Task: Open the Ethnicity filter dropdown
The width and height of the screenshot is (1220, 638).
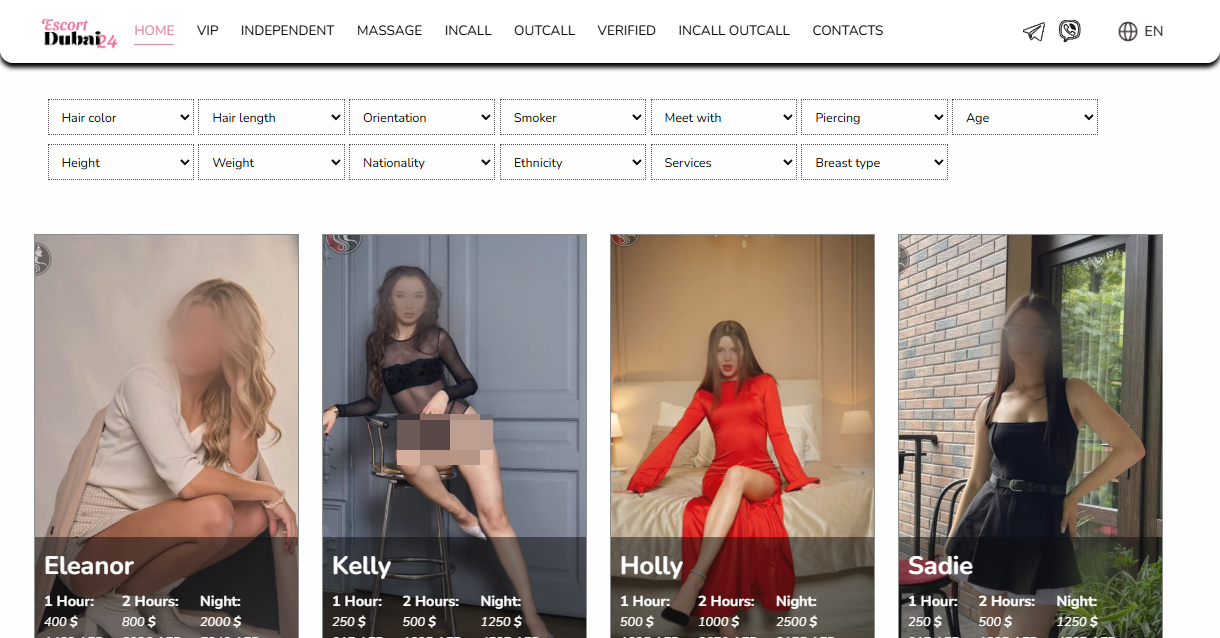Action: [x=573, y=162]
